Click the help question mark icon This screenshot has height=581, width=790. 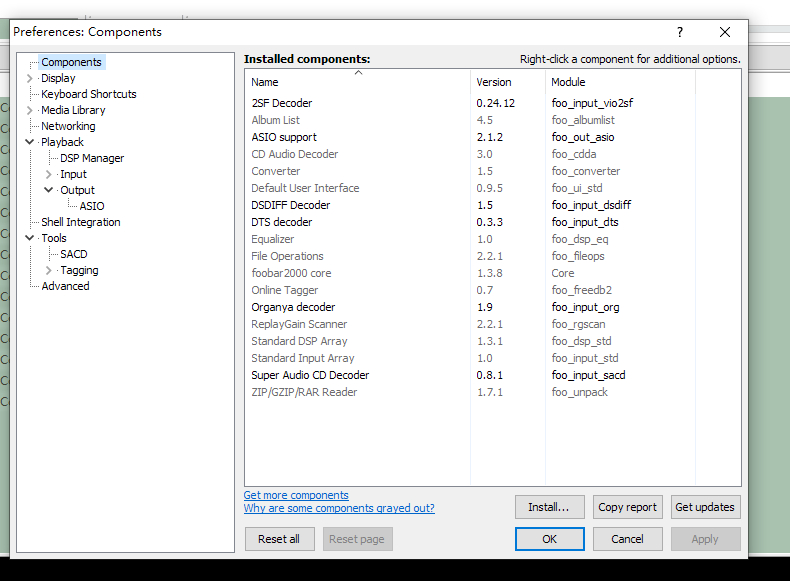click(680, 32)
